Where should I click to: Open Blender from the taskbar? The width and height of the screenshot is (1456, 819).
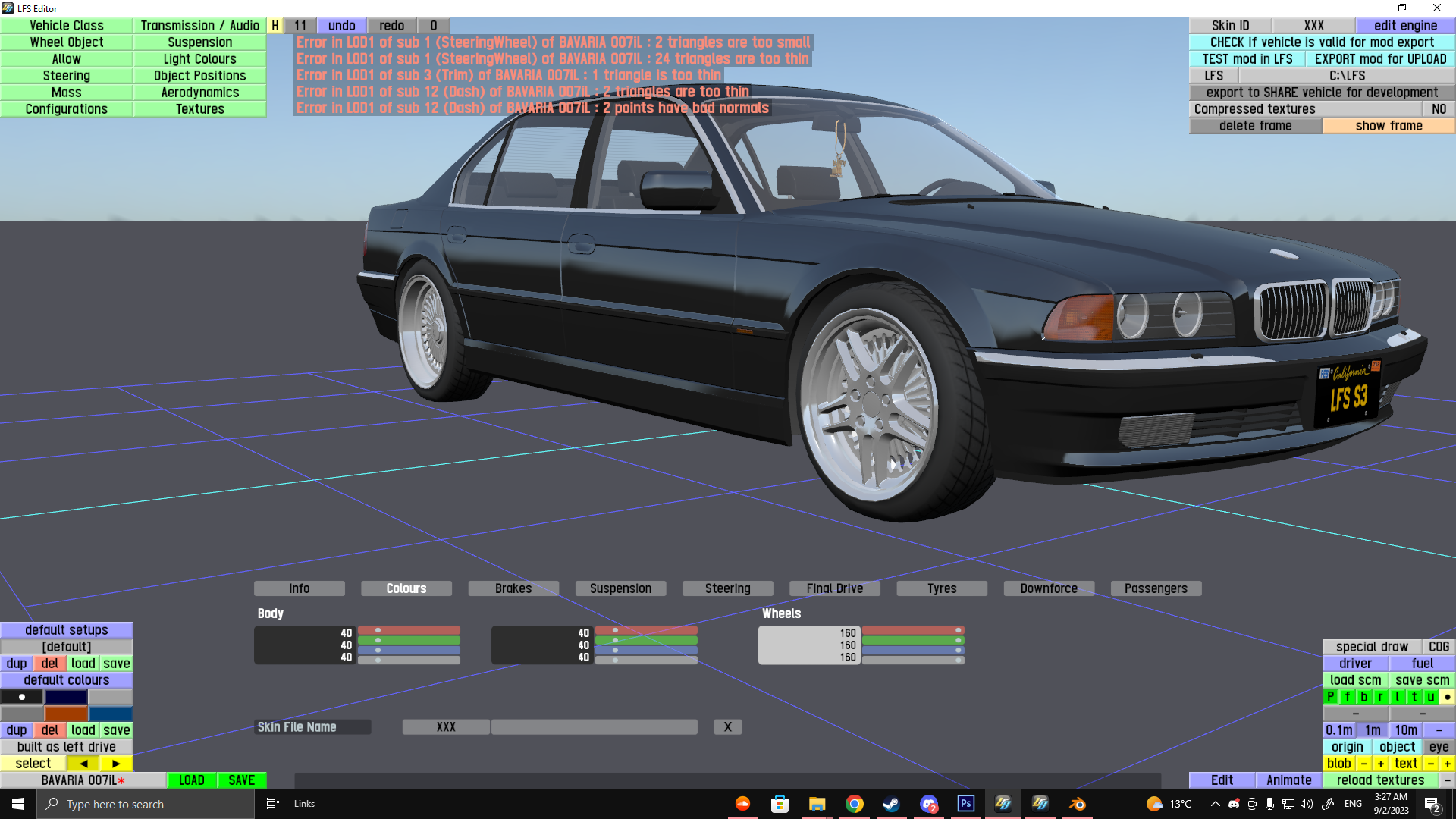1077,804
